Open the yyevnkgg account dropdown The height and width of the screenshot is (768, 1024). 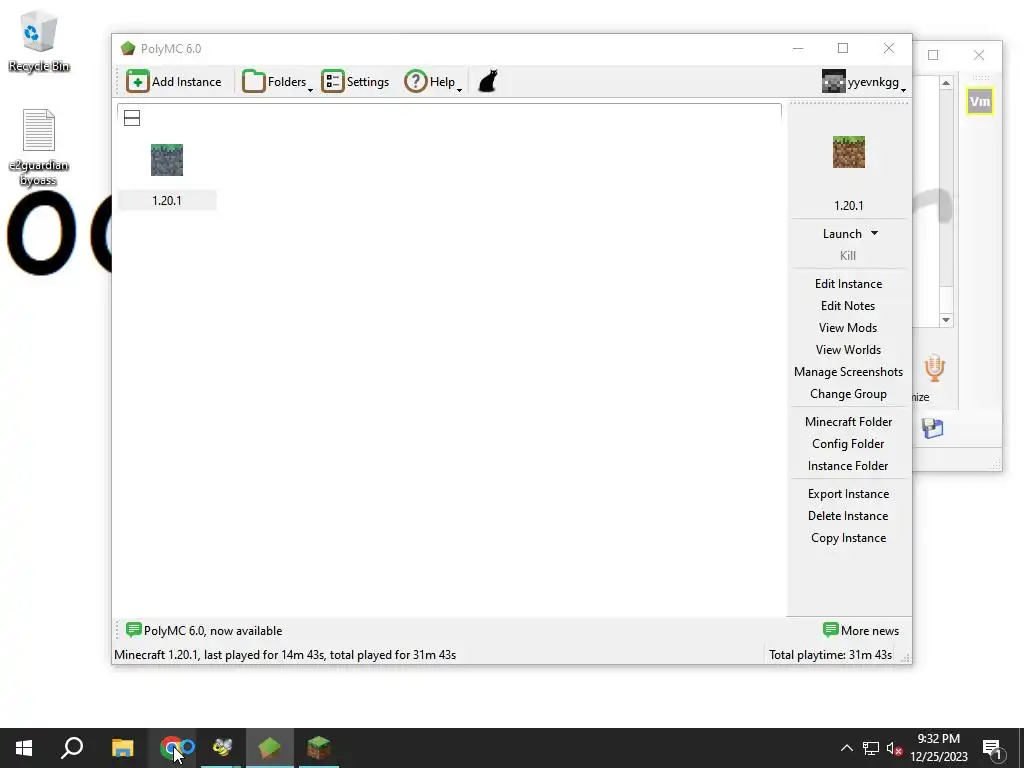[x=864, y=82]
